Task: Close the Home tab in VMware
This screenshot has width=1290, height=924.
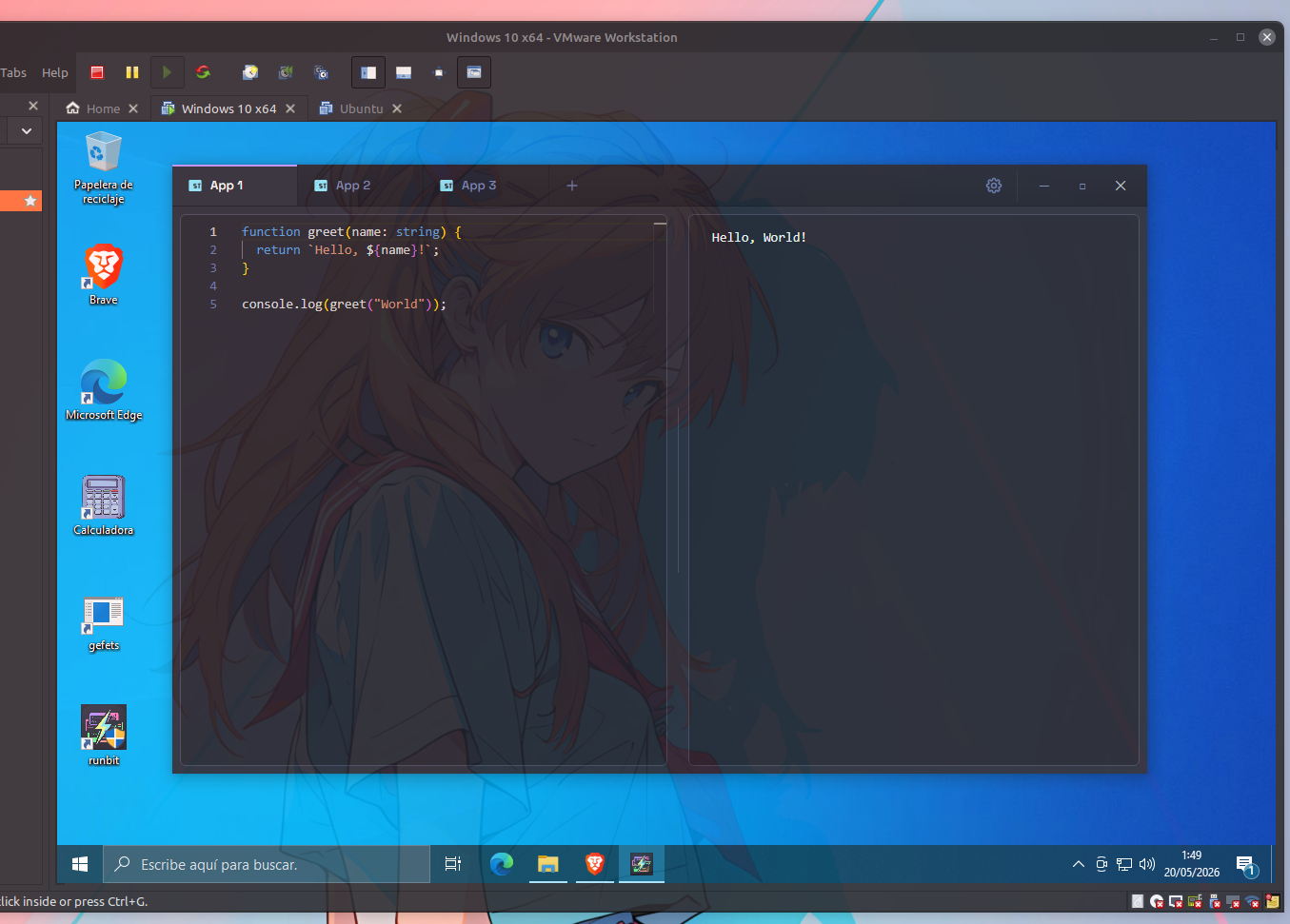Action: (x=133, y=108)
